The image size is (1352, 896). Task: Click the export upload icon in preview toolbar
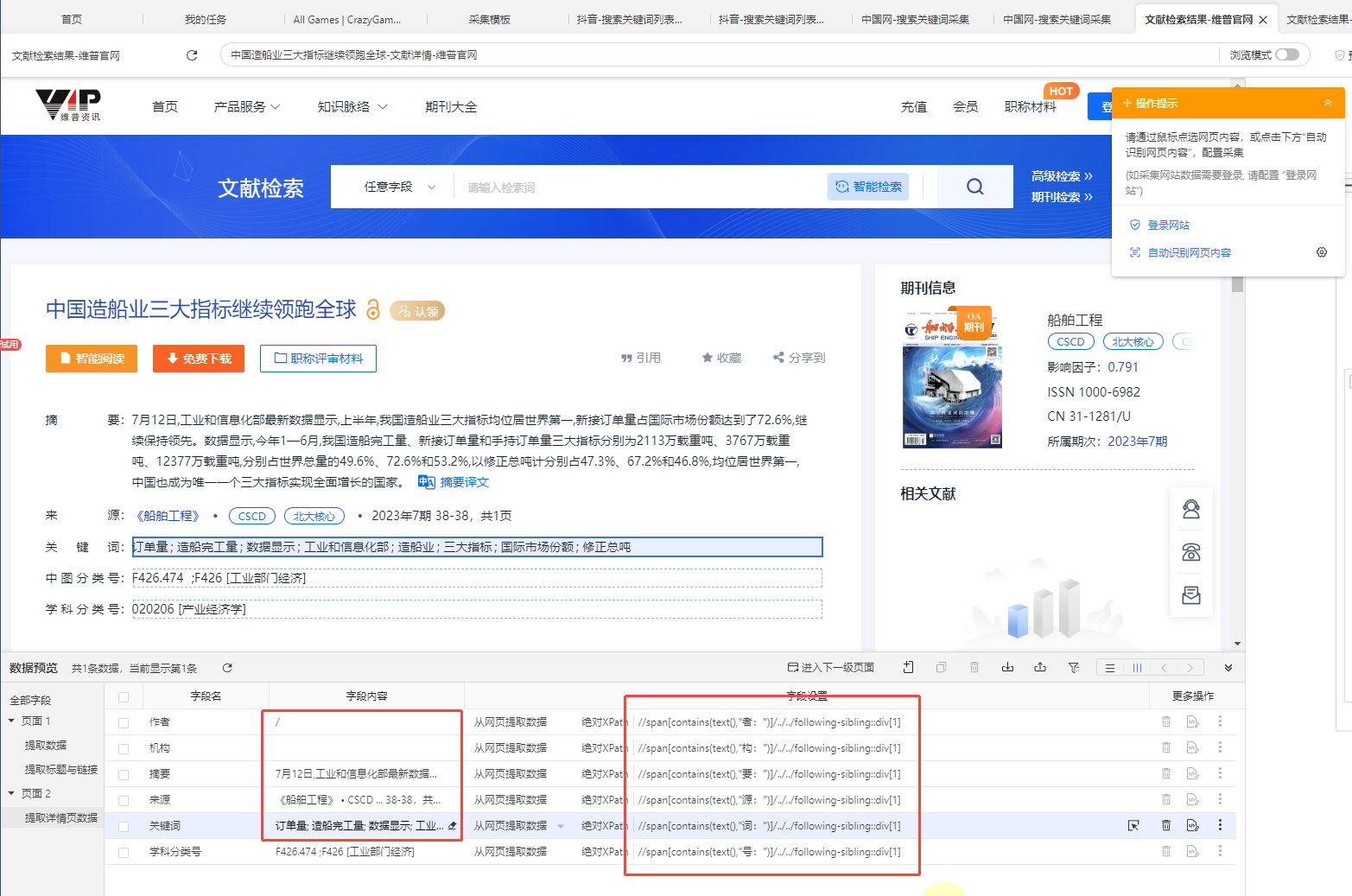point(1040,667)
